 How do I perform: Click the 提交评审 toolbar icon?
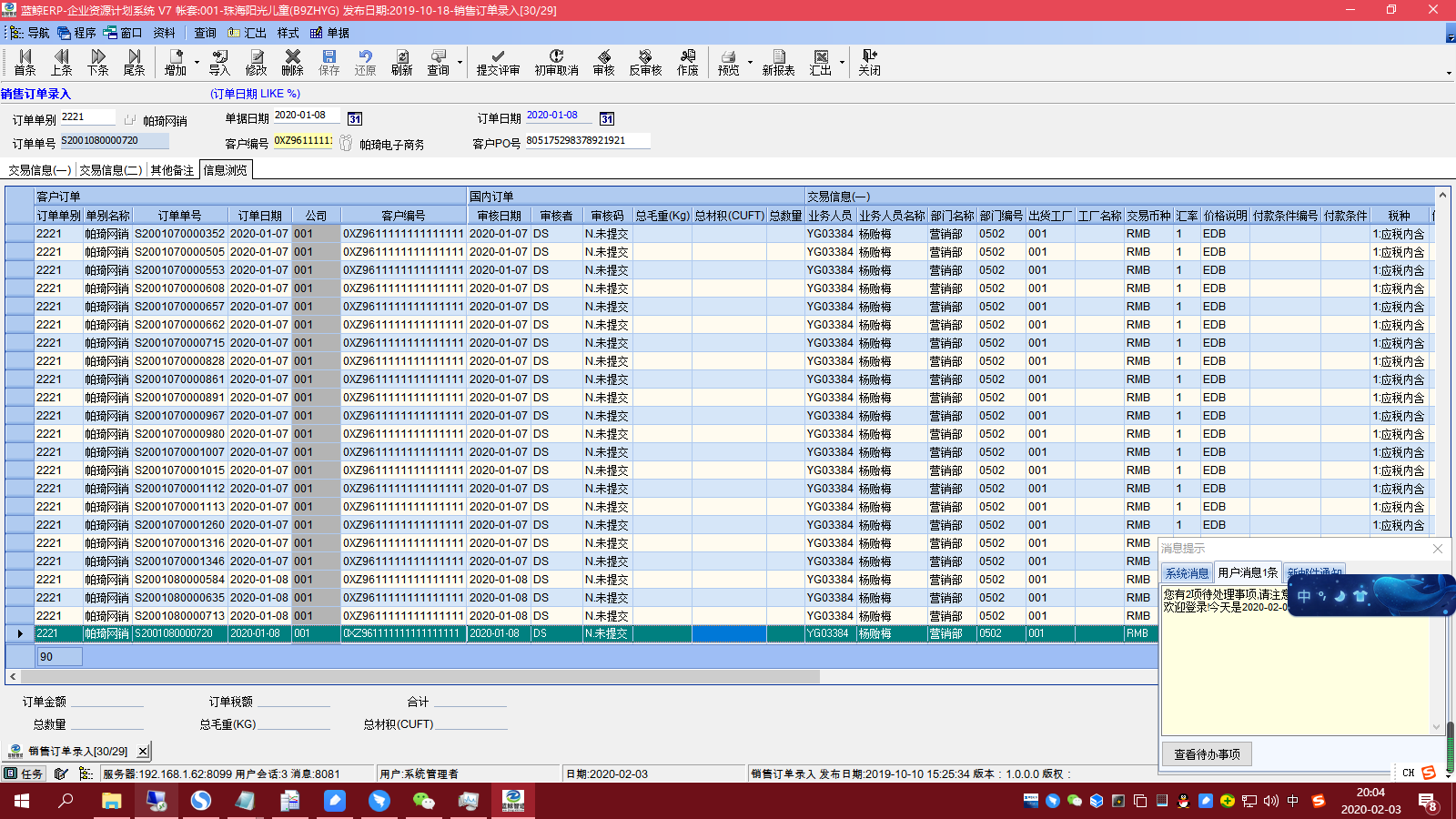(x=498, y=62)
